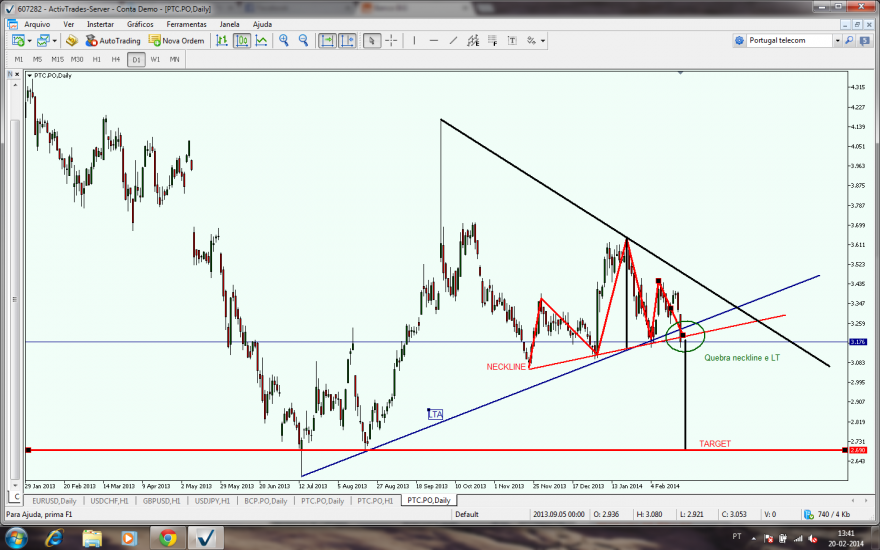
Task: Select the trendline drawing tool
Action: click(453, 40)
